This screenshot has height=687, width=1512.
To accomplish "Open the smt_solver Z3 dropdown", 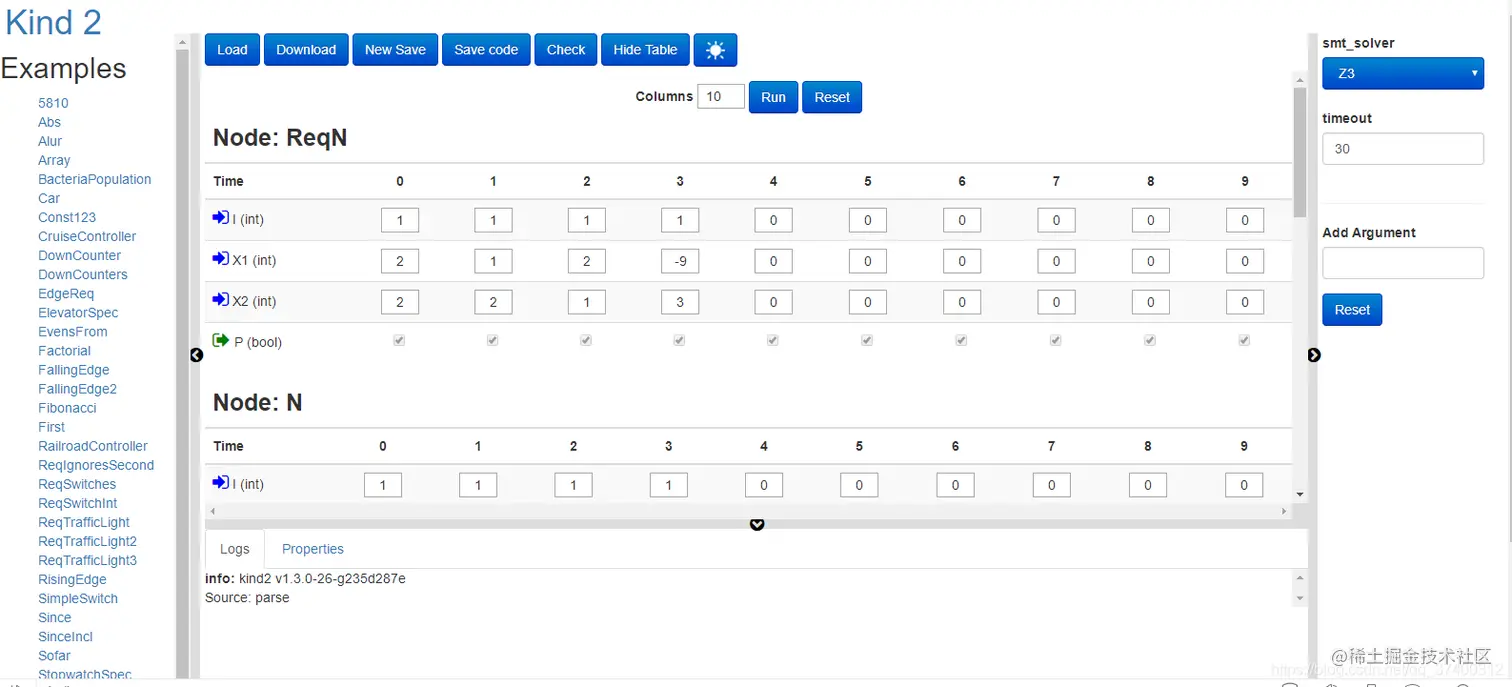I will [1403, 73].
